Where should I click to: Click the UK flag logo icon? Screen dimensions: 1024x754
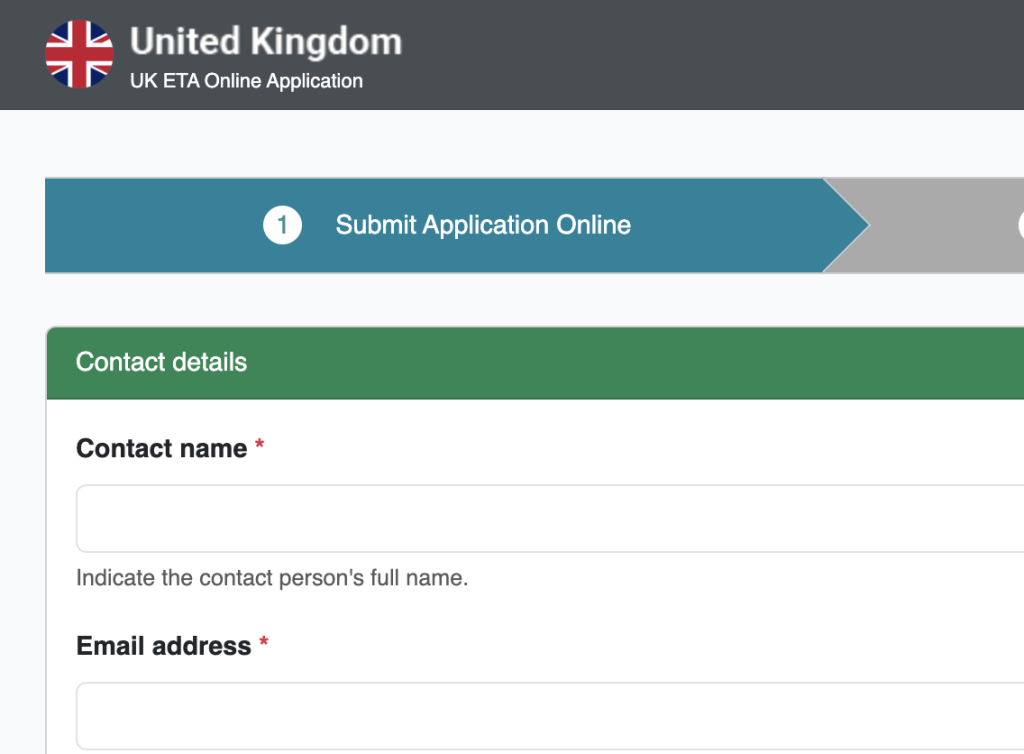79,54
